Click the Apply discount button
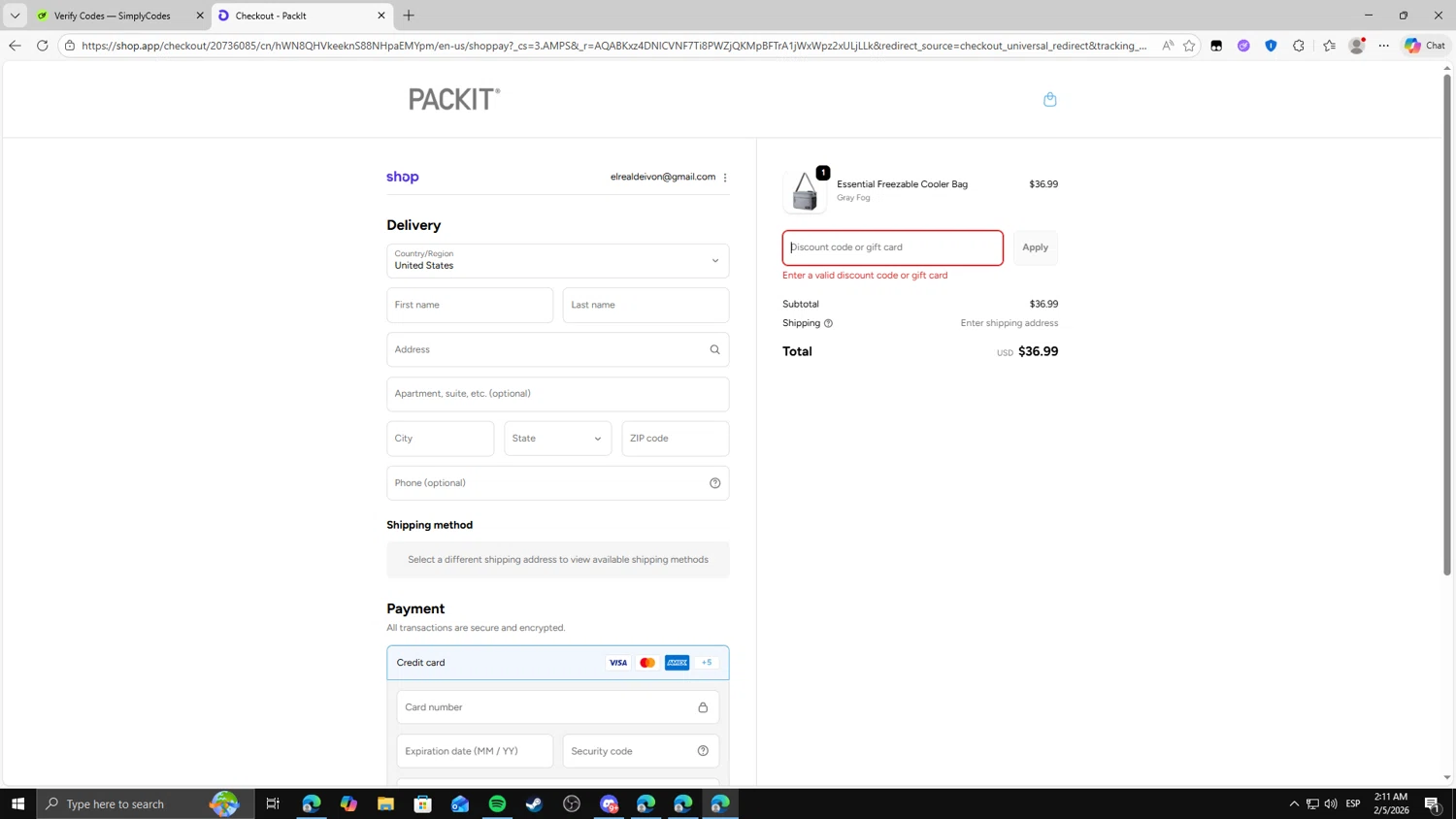This screenshot has height=819, width=1456. click(x=1035, y=247)
